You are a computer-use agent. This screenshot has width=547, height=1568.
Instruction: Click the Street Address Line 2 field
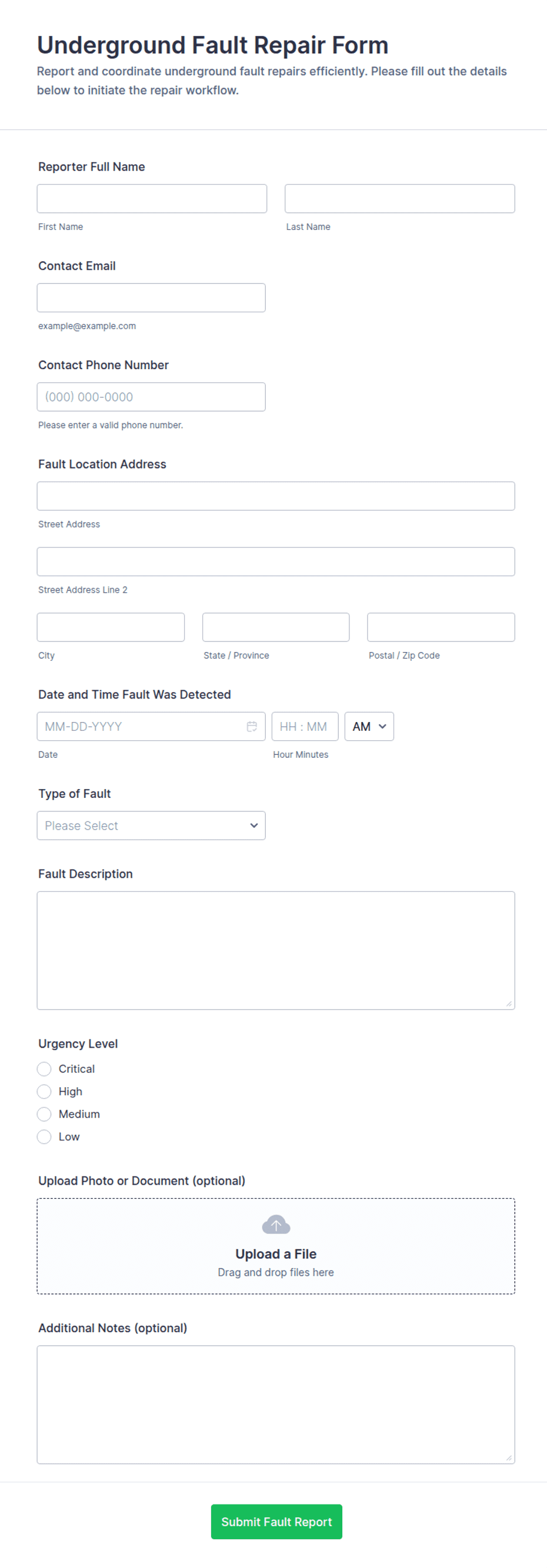click(x=276, y=562)
